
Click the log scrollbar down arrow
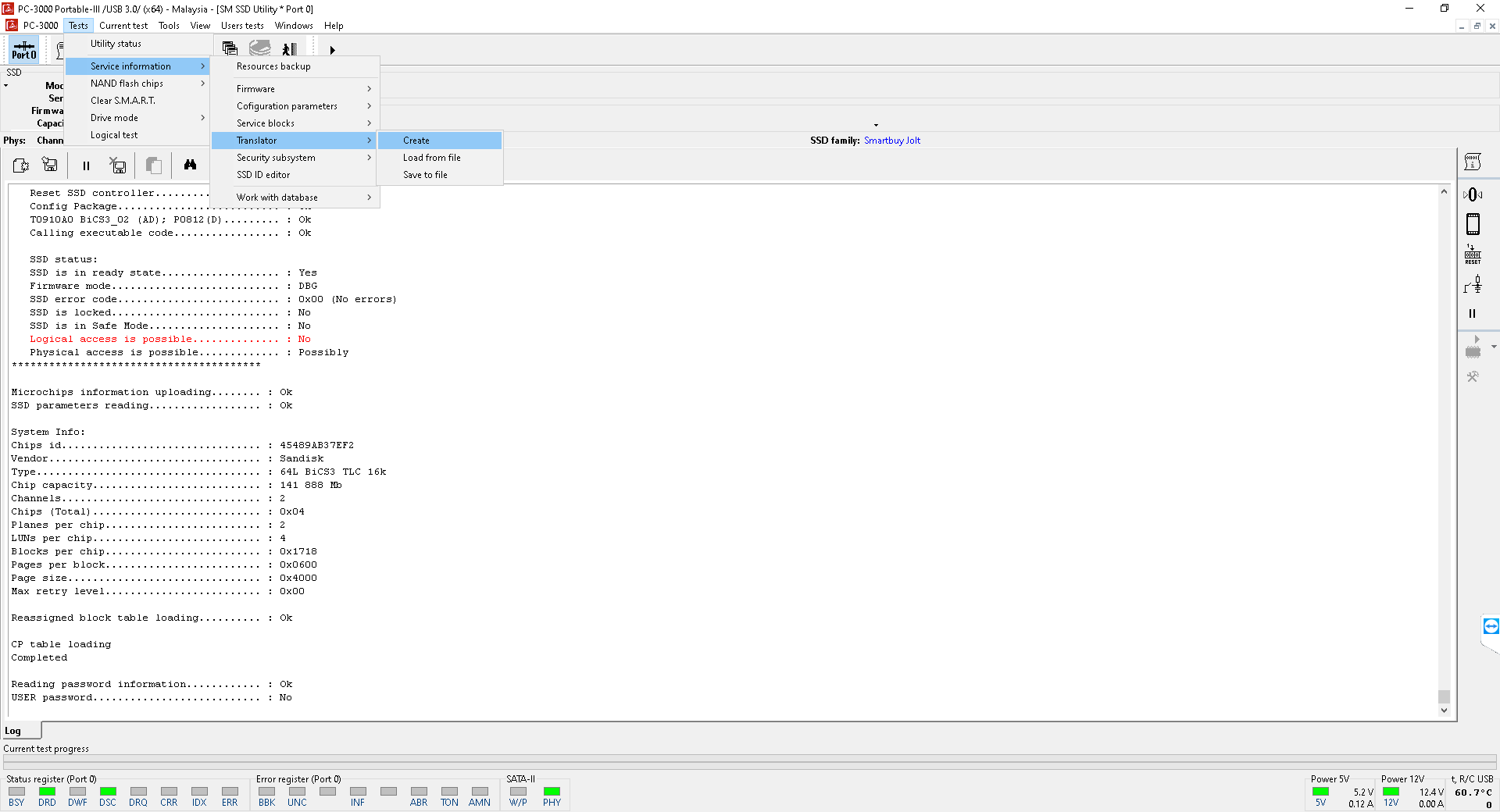(1444, 710)
